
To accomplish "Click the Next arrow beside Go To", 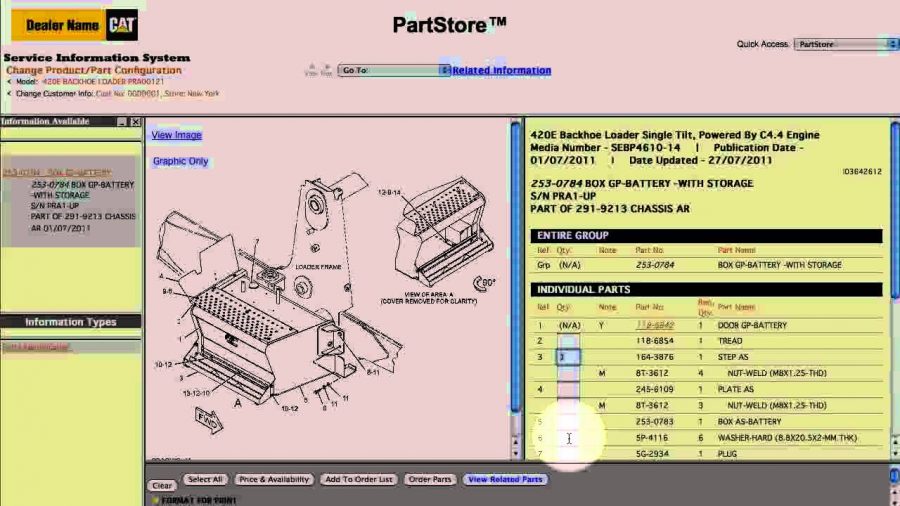I will click(x=327, y=69).
